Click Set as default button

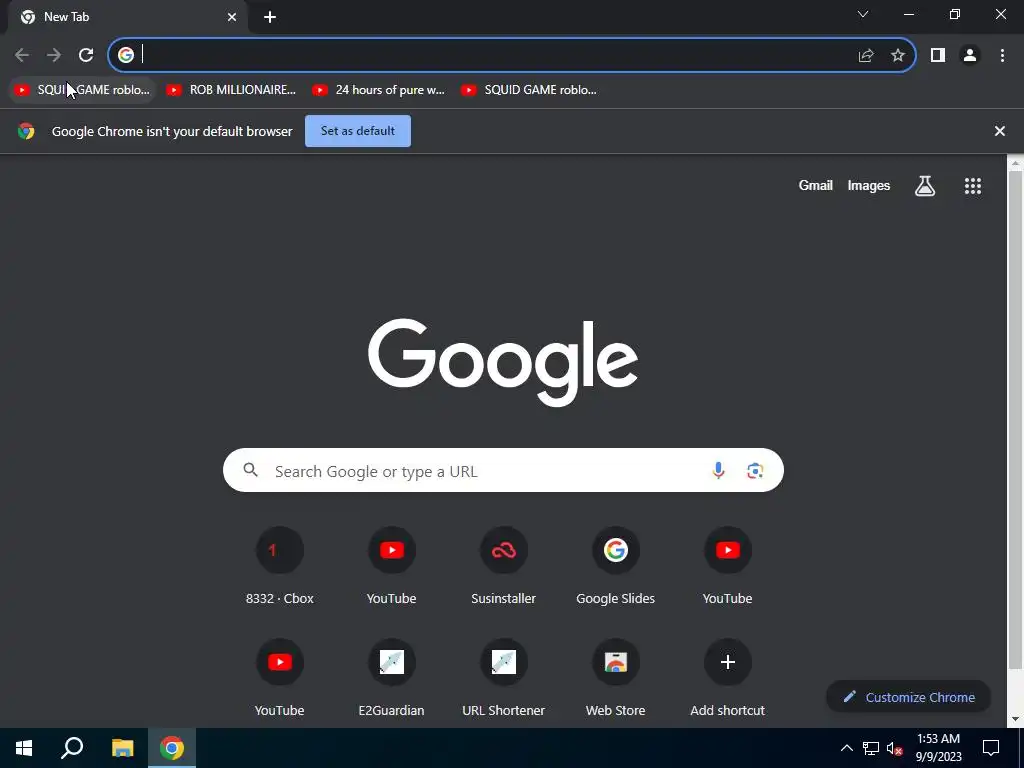[x=358, y=131]
